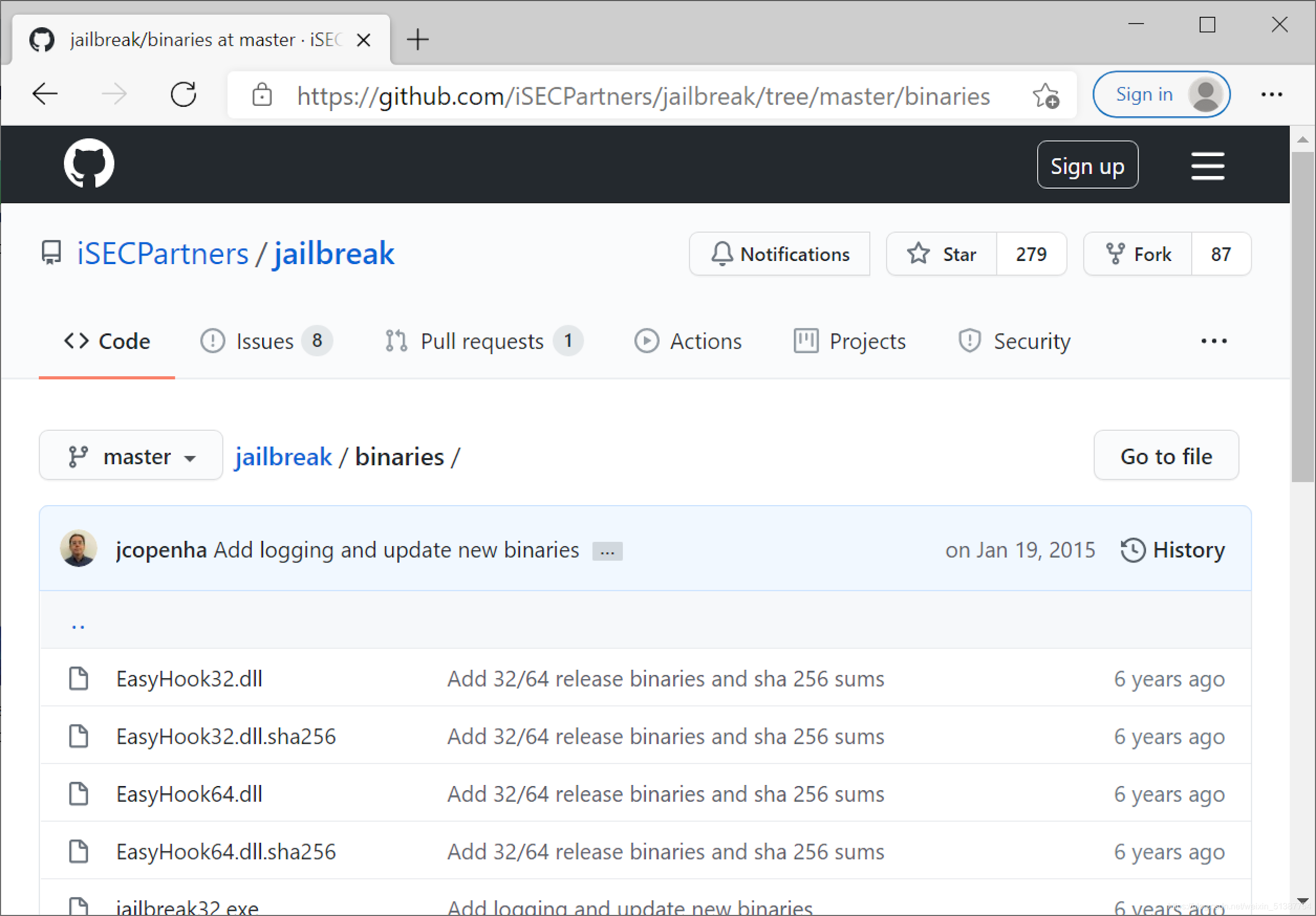Expand the master branch dropdown
1316x916 pixels.
[131, 456]
